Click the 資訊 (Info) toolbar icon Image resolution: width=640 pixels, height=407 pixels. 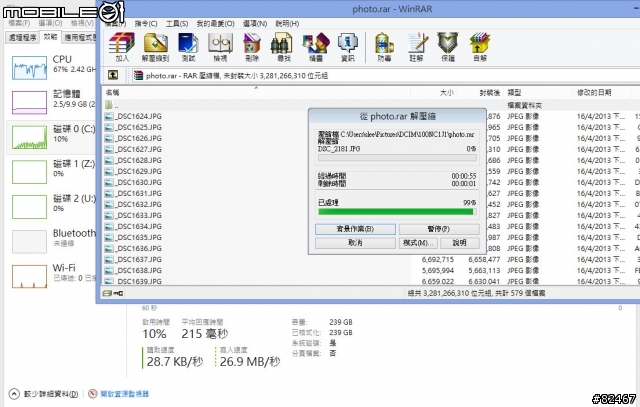point(348,47)
